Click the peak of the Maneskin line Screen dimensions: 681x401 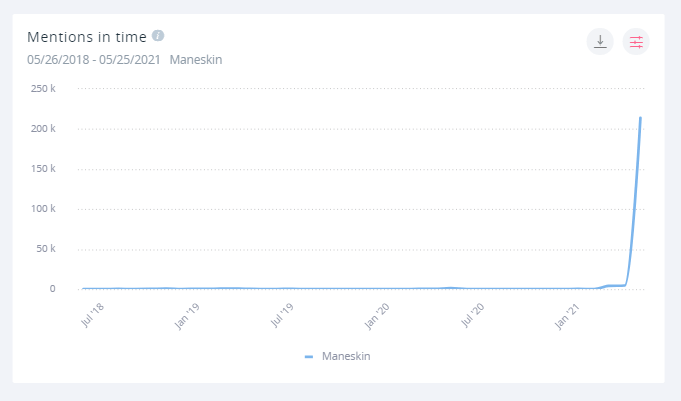coord(640,118)
